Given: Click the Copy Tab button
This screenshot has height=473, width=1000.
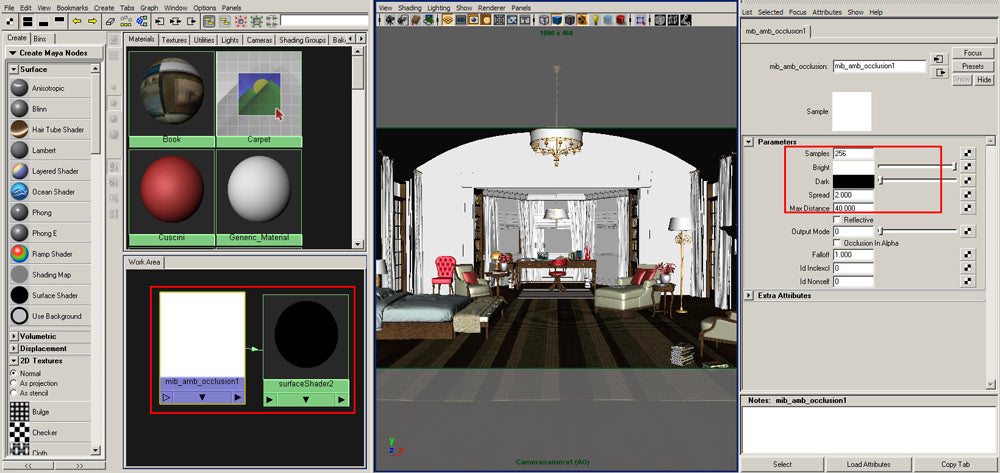Looking at the screenshot, I should pos(955,464).
